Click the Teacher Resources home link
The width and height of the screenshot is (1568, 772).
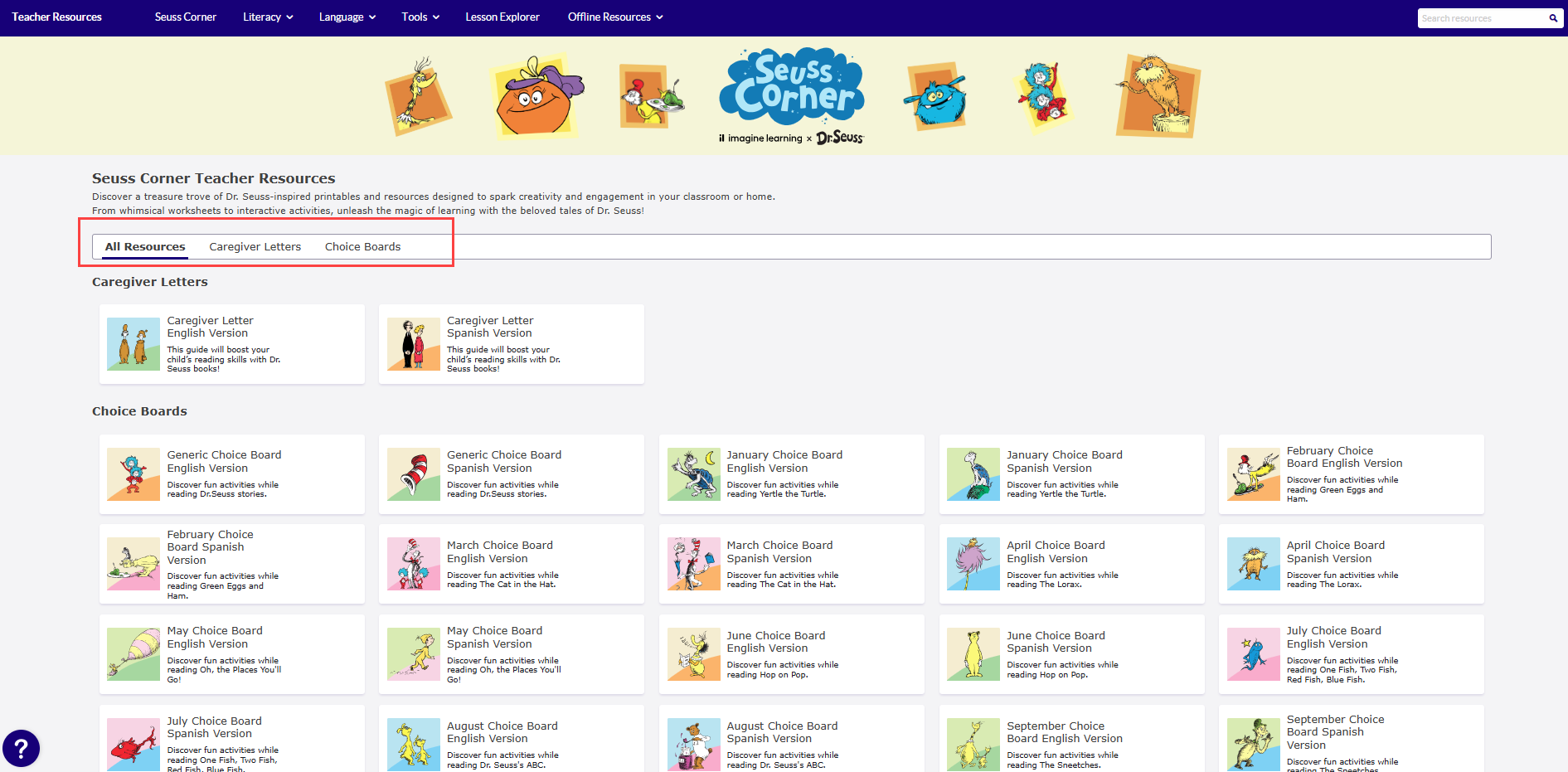tap(56, 17)
